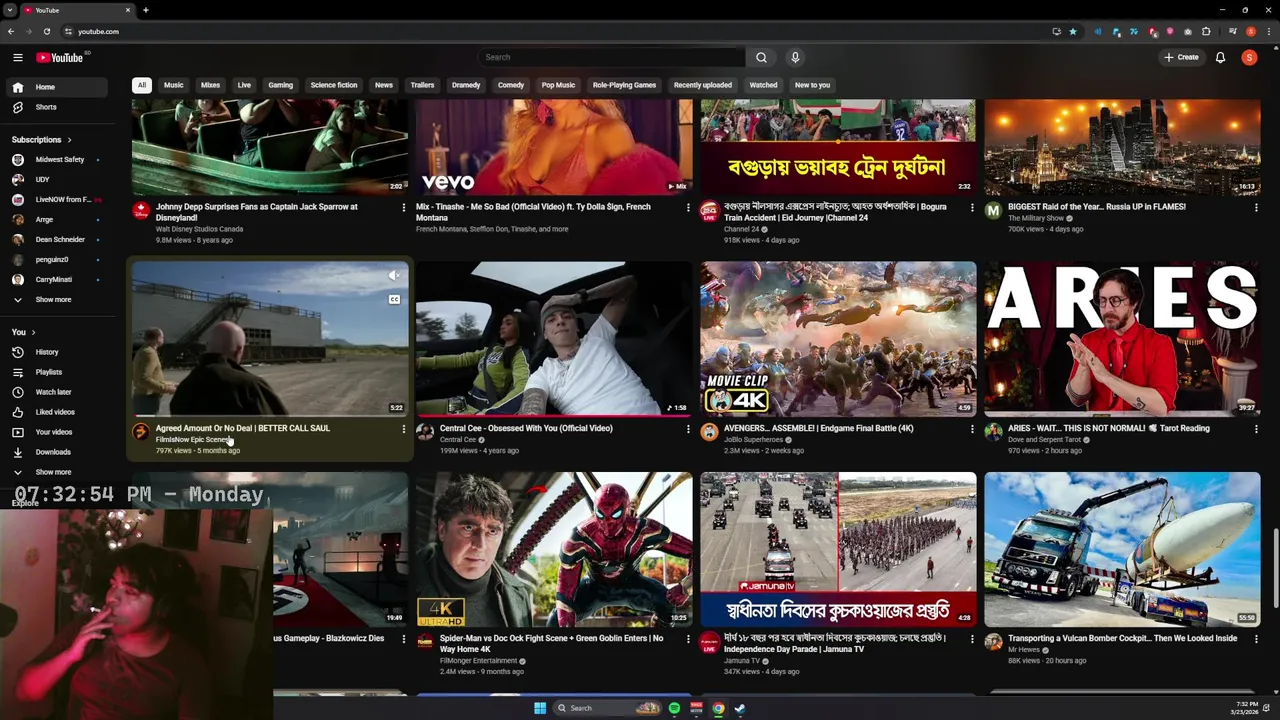Image resolution: width=1280 pixels, height=720 pixels.
Task: Open the account avatar menu on YouTube
Action: click(x=1249, y=58)
